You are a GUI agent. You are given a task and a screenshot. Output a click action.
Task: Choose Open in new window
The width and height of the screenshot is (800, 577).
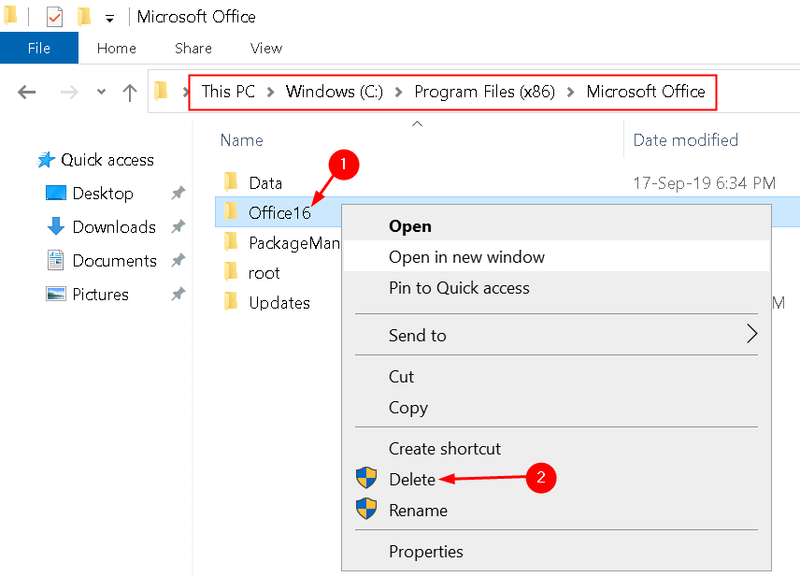click(x=556, y=257)
